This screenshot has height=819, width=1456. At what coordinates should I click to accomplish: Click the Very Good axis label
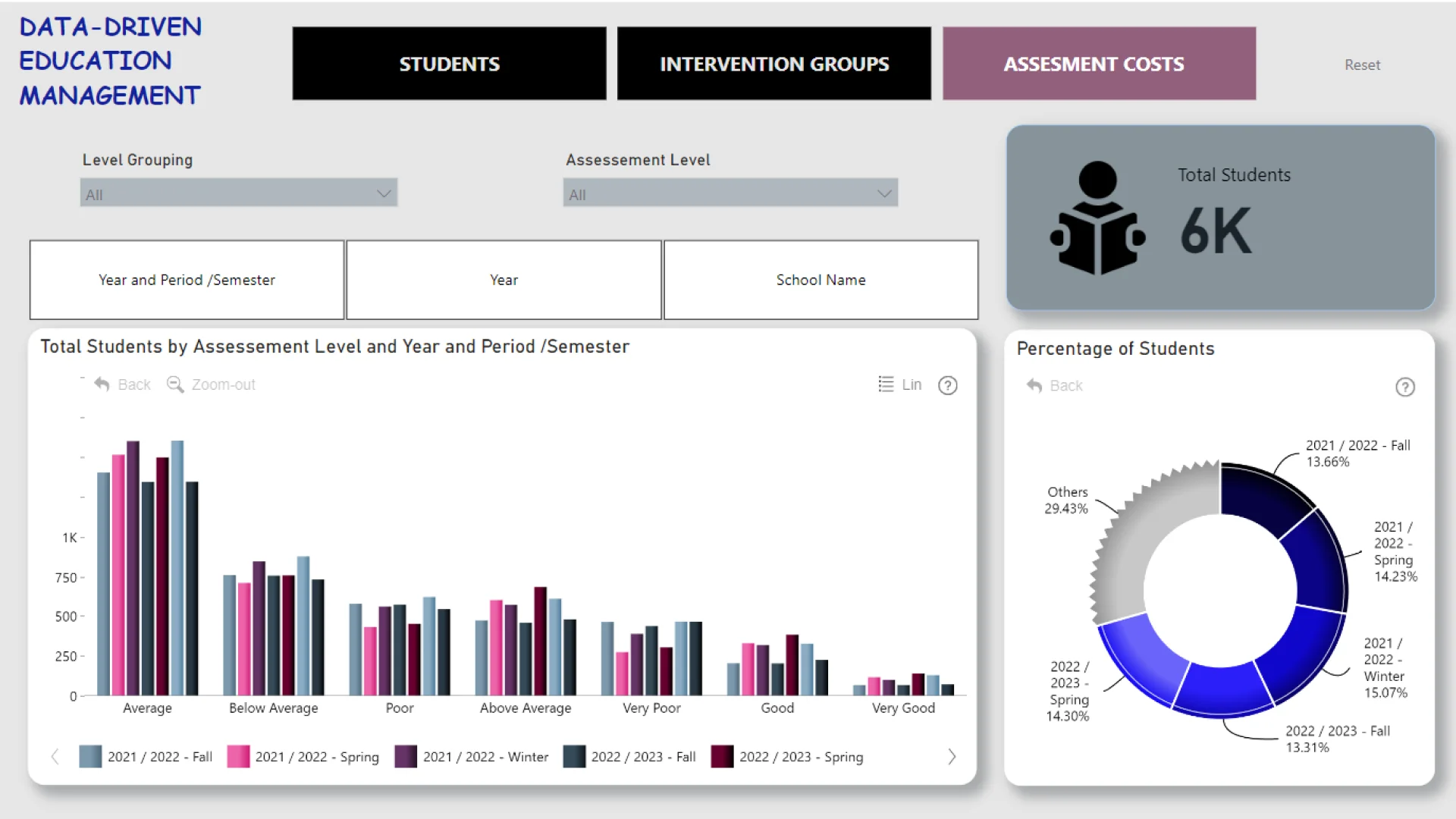(x=903, y=708)
